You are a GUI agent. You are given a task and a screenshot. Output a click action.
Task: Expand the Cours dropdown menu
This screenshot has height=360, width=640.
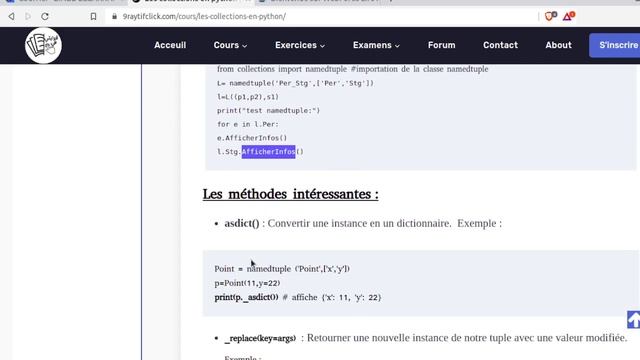coord(230,45)
